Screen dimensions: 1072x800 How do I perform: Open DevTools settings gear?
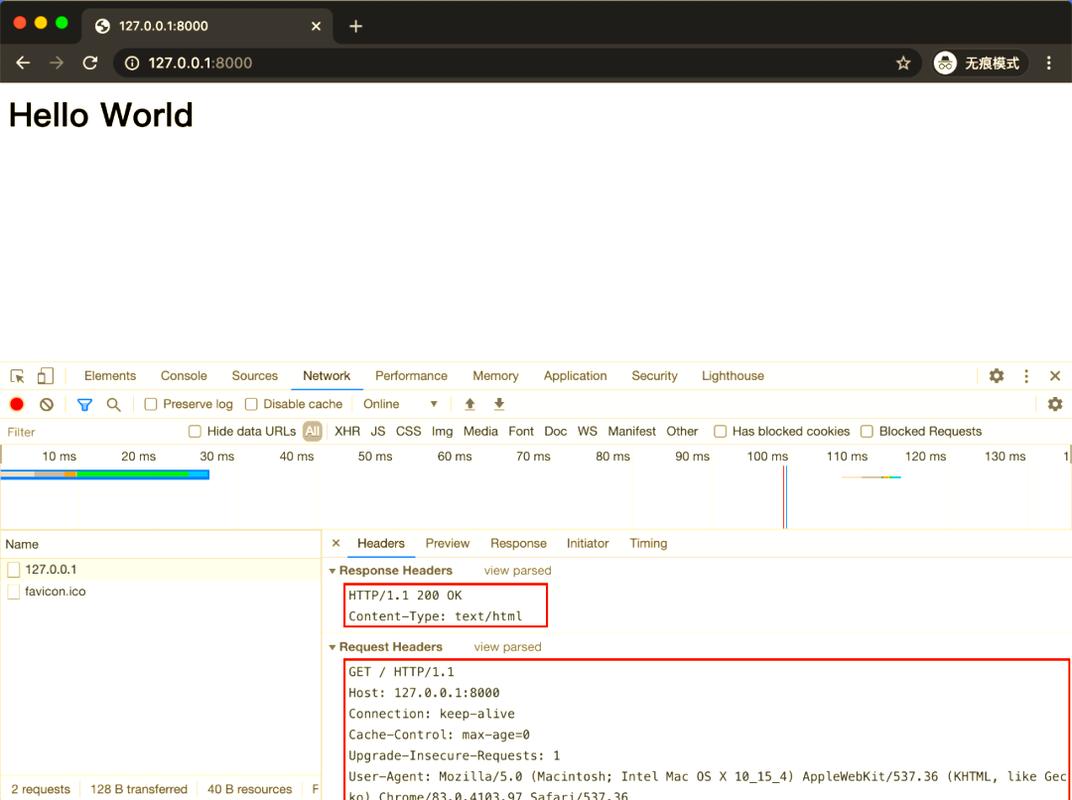pyautogui.click(x=996, y=375)
